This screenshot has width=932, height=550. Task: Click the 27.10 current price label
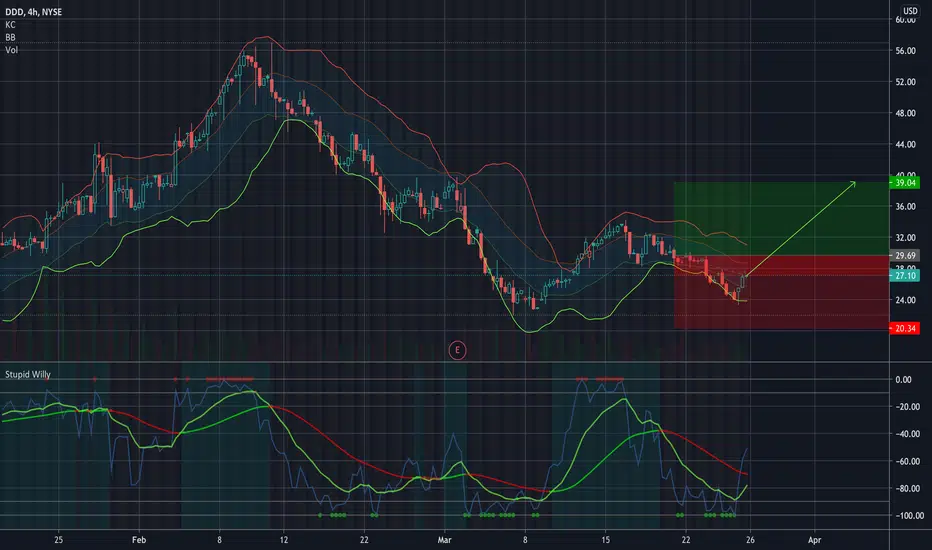[x=905, y=275]
